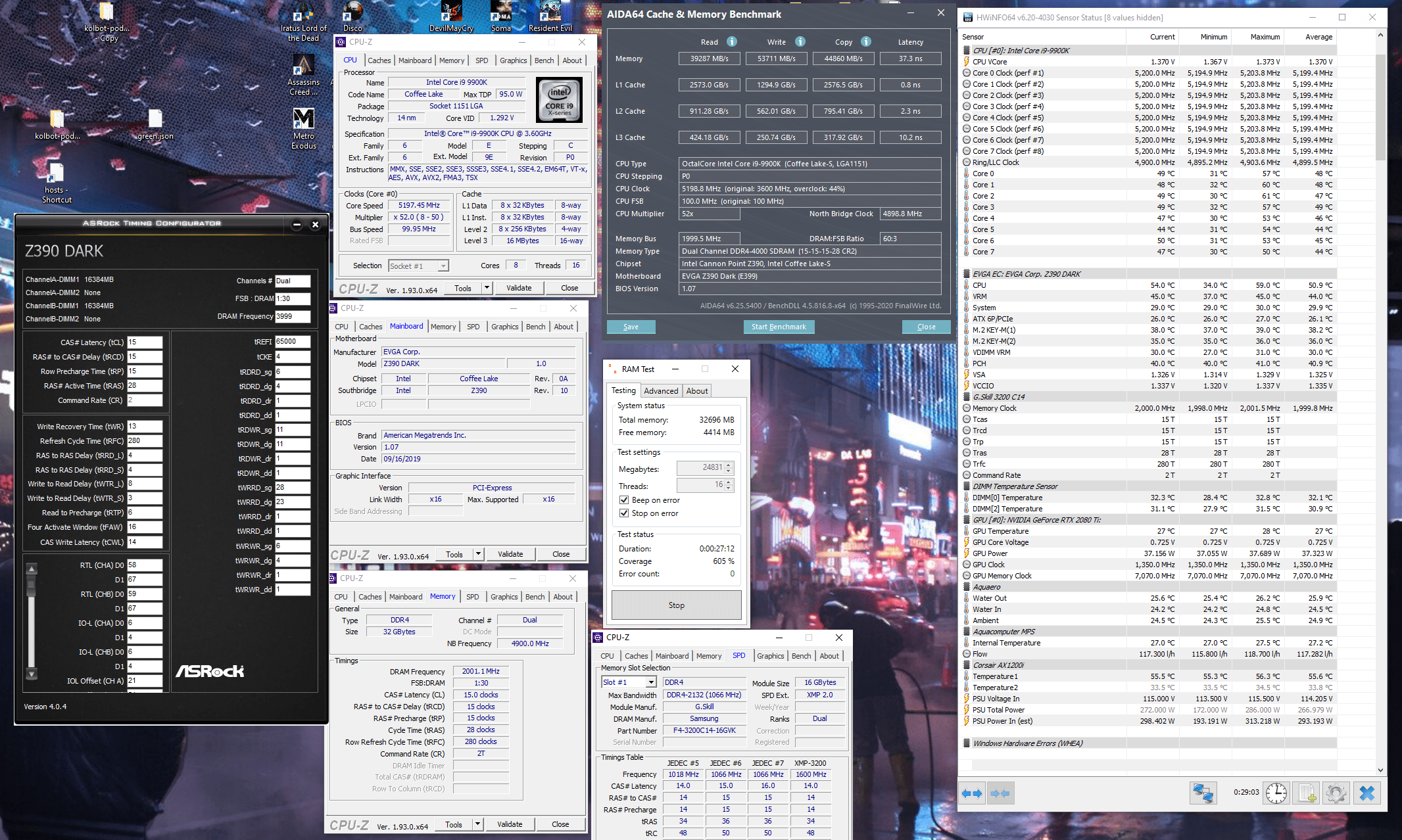Click DRAM Frequency field in ASRock configurator

coord(293,316)
